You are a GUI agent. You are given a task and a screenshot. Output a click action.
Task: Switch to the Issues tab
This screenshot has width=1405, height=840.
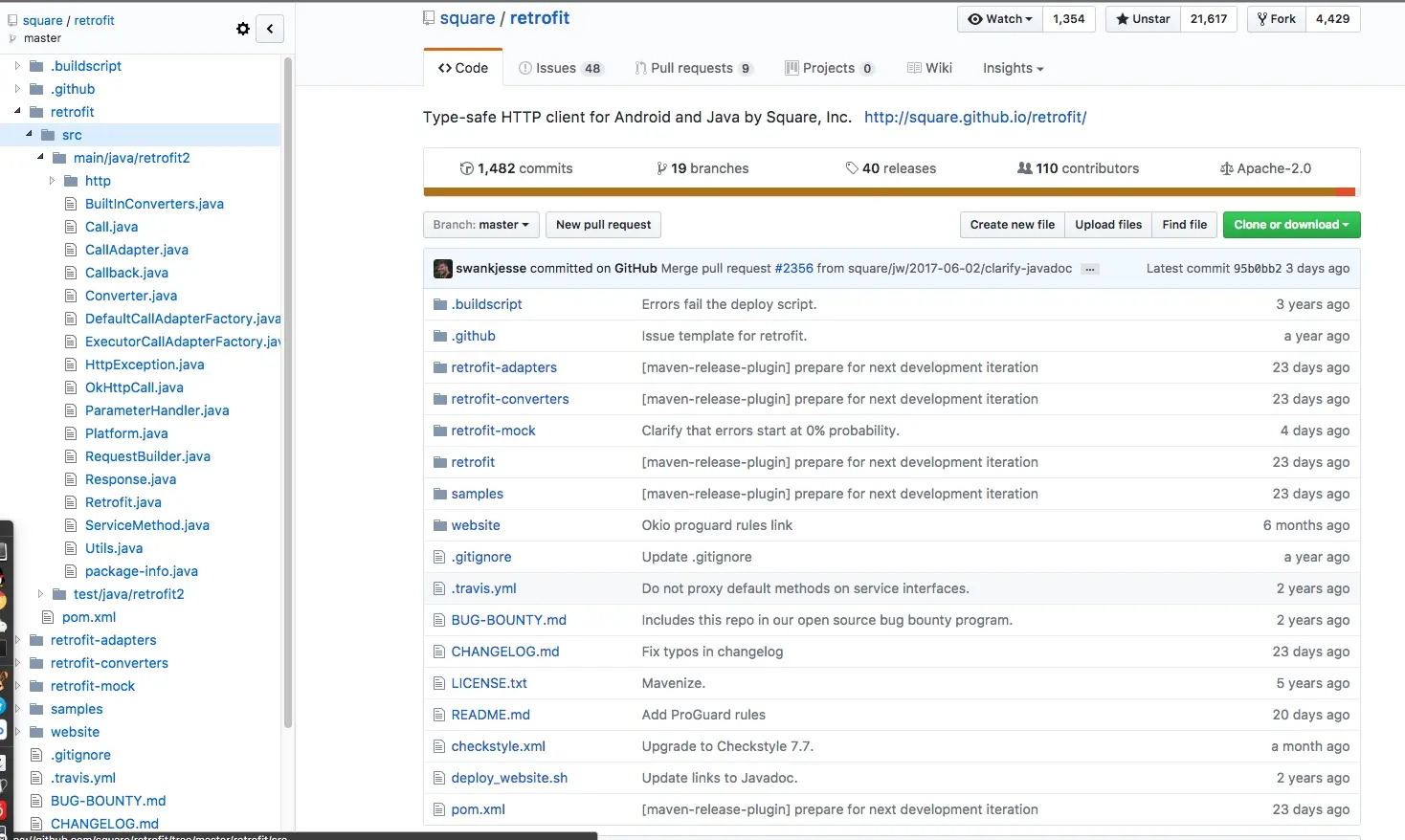point(560,68)
